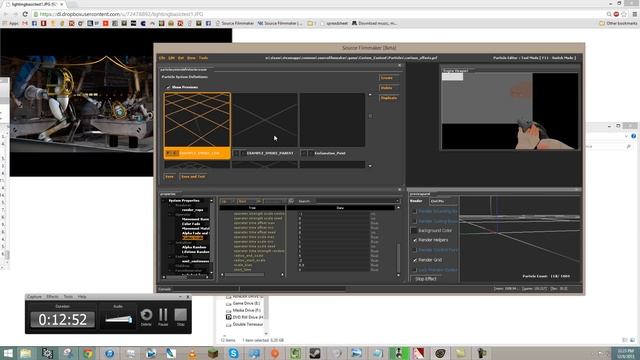The width and height of the screenshot is (640, 360).
Task: Open Google Chrome from the taskbar
Action: pos(88,353)
